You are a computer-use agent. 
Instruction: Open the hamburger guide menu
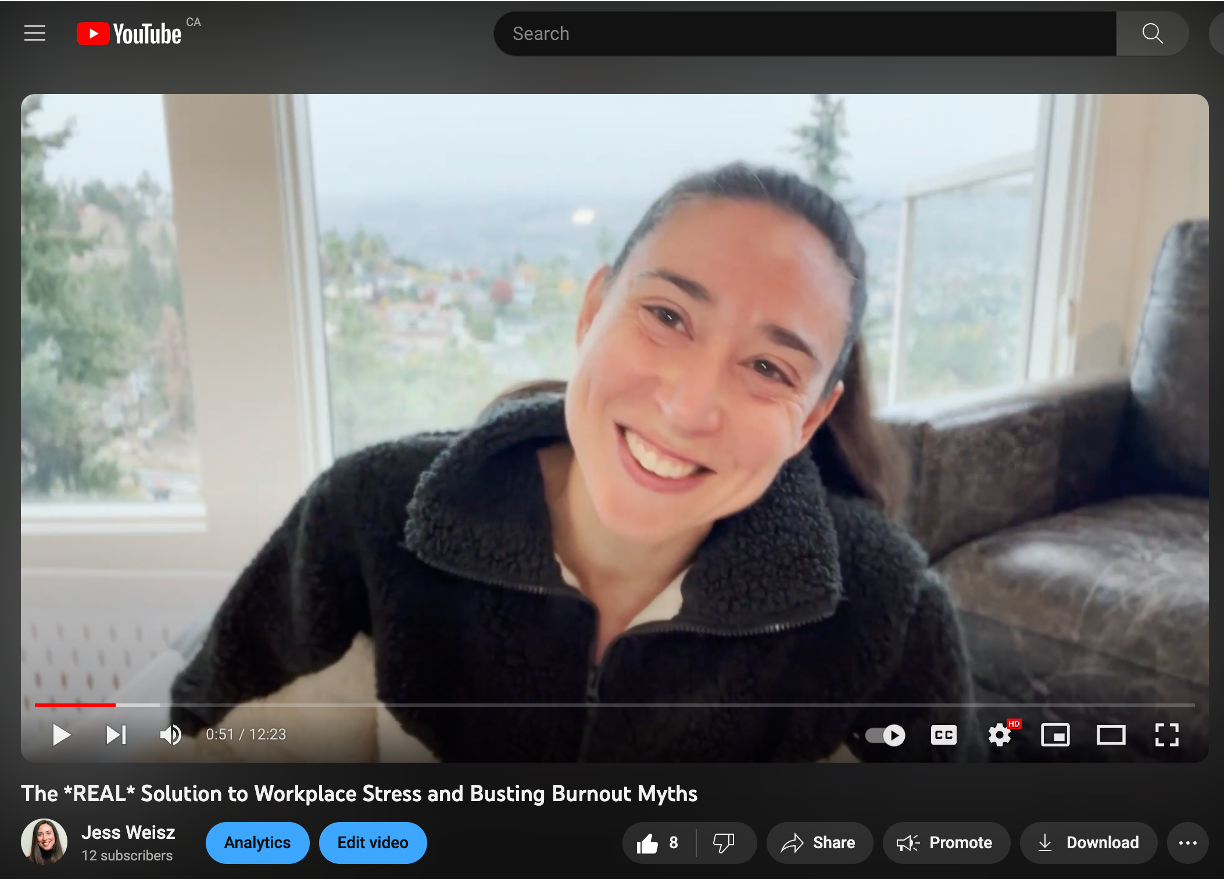pyautogui.click(x=35, y=33)
